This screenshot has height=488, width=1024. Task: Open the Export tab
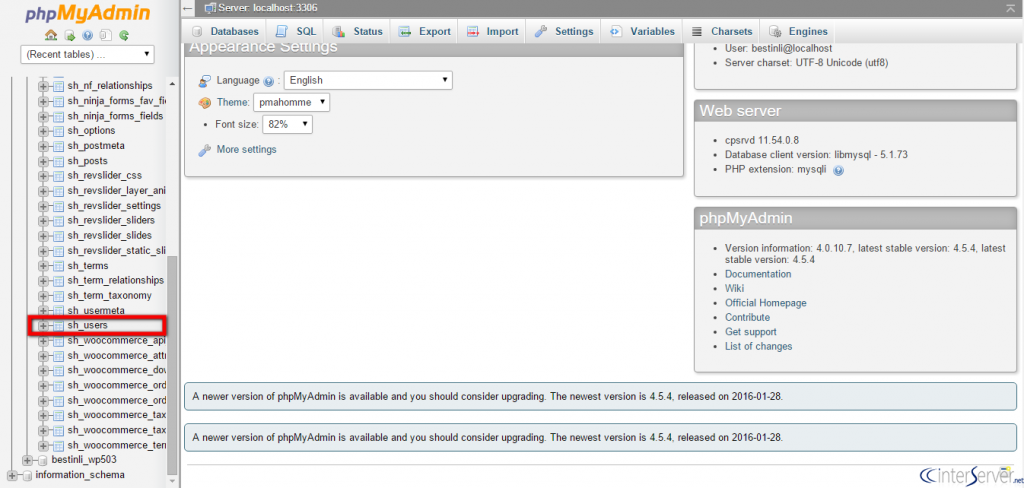click(x=424, y=32)
